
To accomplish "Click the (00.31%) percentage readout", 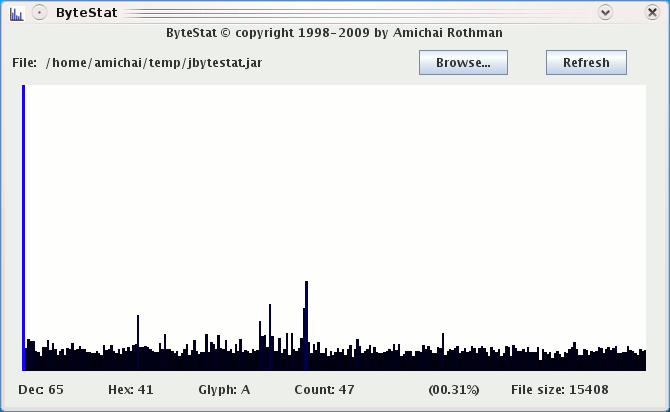I will pos(454,390).
